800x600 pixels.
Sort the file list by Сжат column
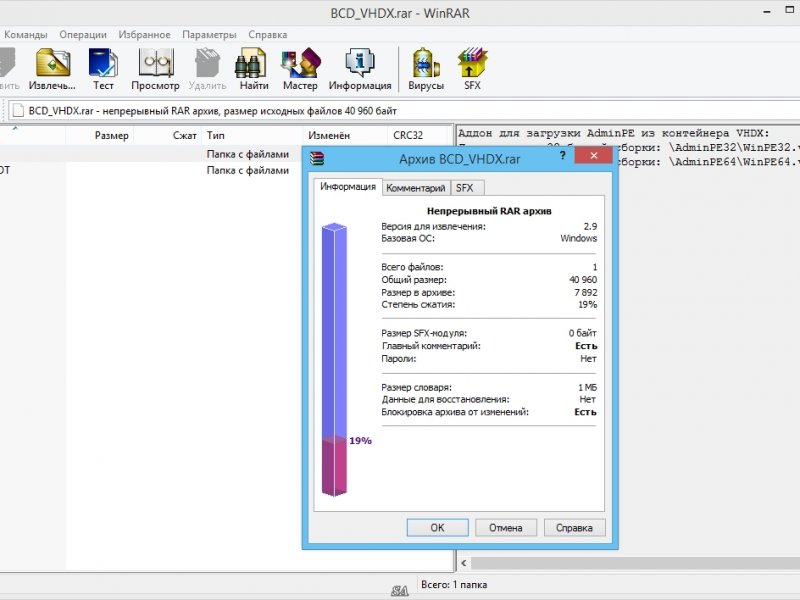click(x=167, y=135)
